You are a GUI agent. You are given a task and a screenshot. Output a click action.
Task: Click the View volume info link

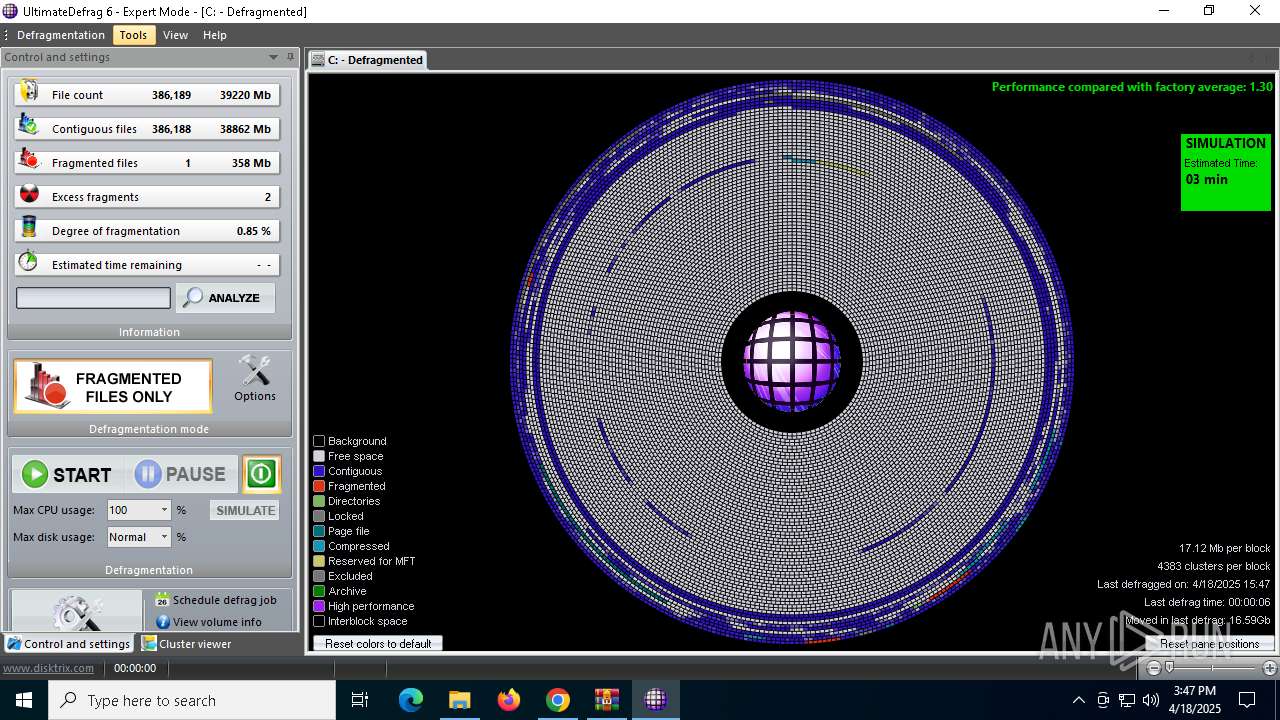[x=217, y=622]
